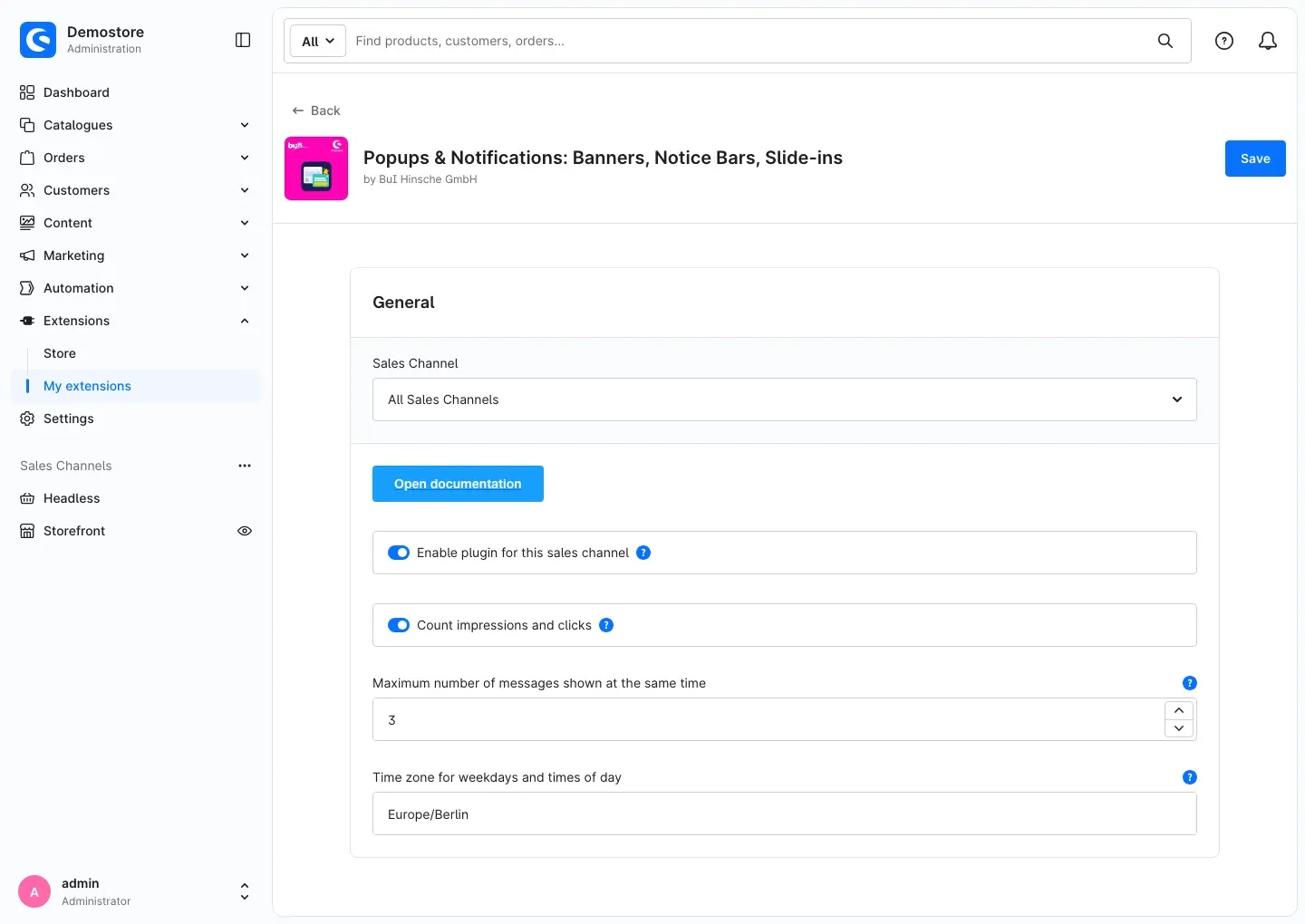The image size is (1305, 924).
Task: Open help tooltip for Enable plugin setting
Action: click(643, 553)
